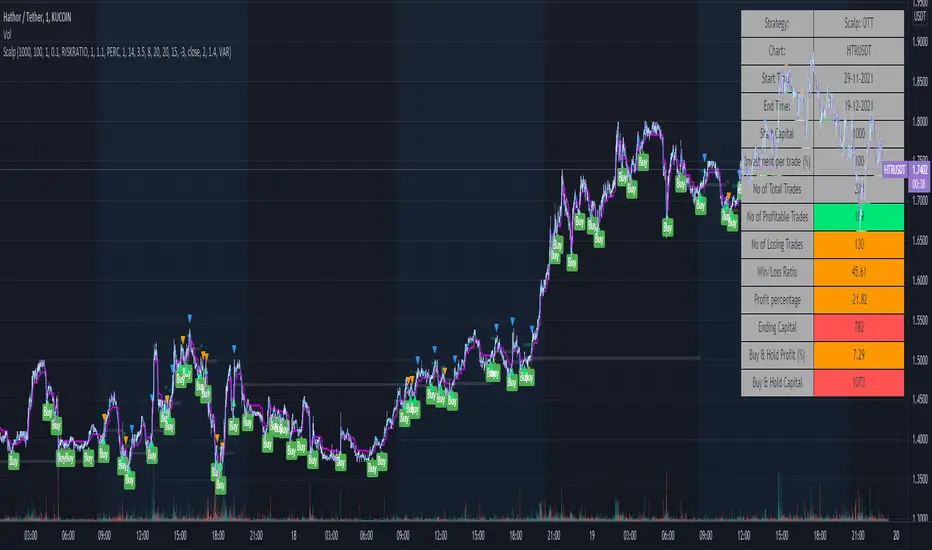Click the '19-12-2021' end date value
This screenshot has height=550, width=932.
(x=859, y=106)
